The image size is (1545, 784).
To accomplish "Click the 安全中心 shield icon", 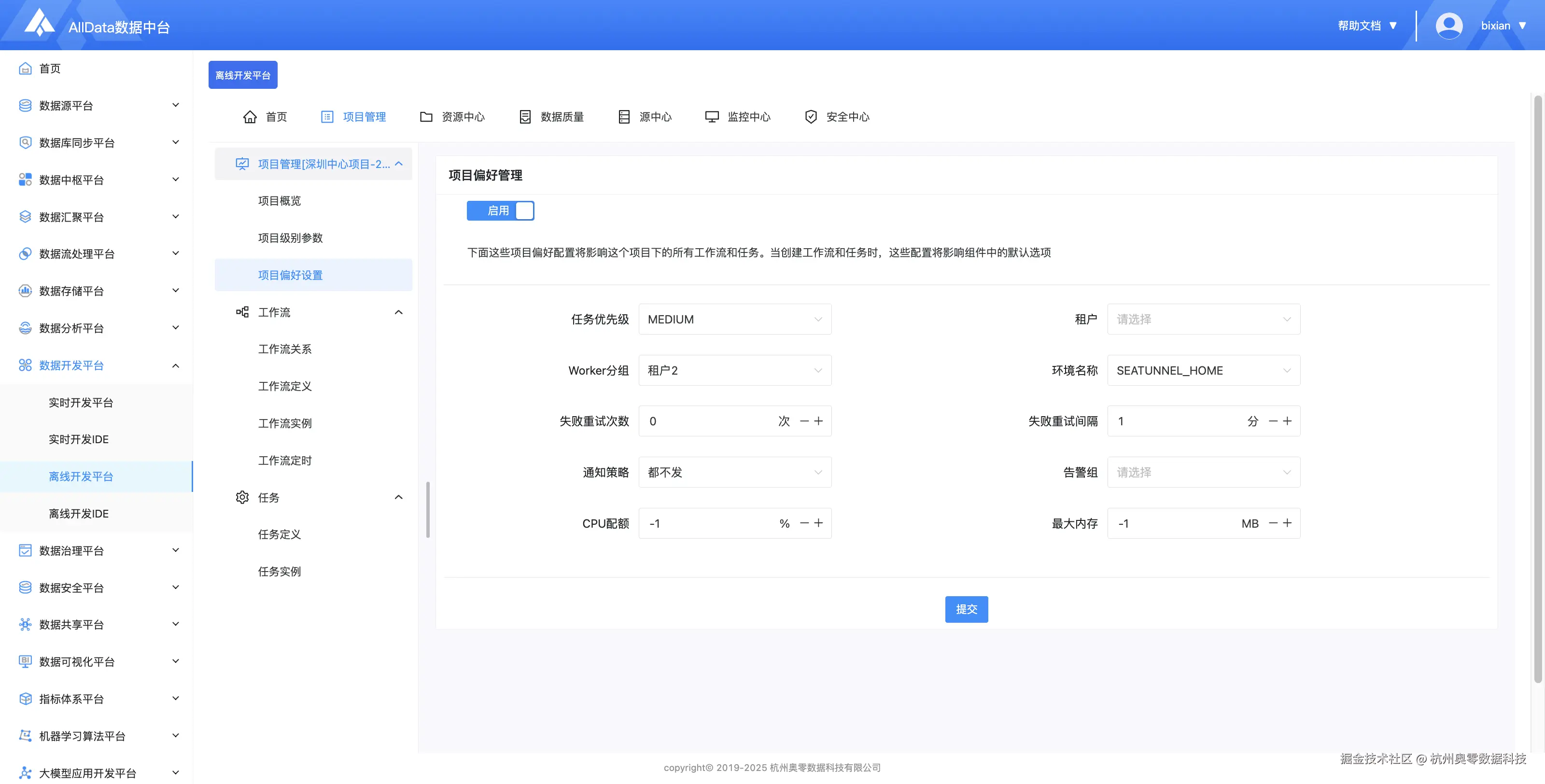I will tap(810, 117).
